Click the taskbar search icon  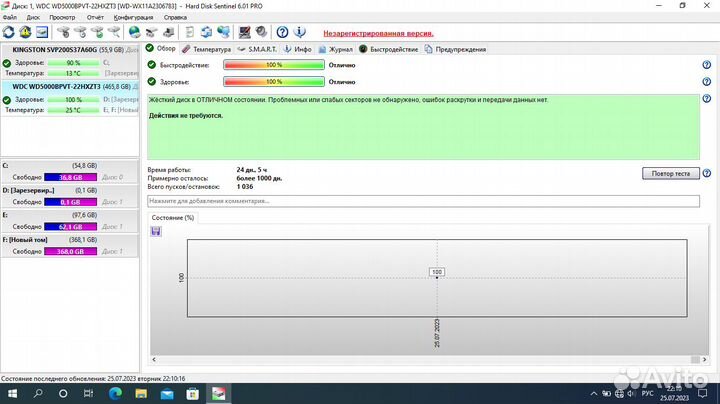pyautogui.click(x=38, y=393)
